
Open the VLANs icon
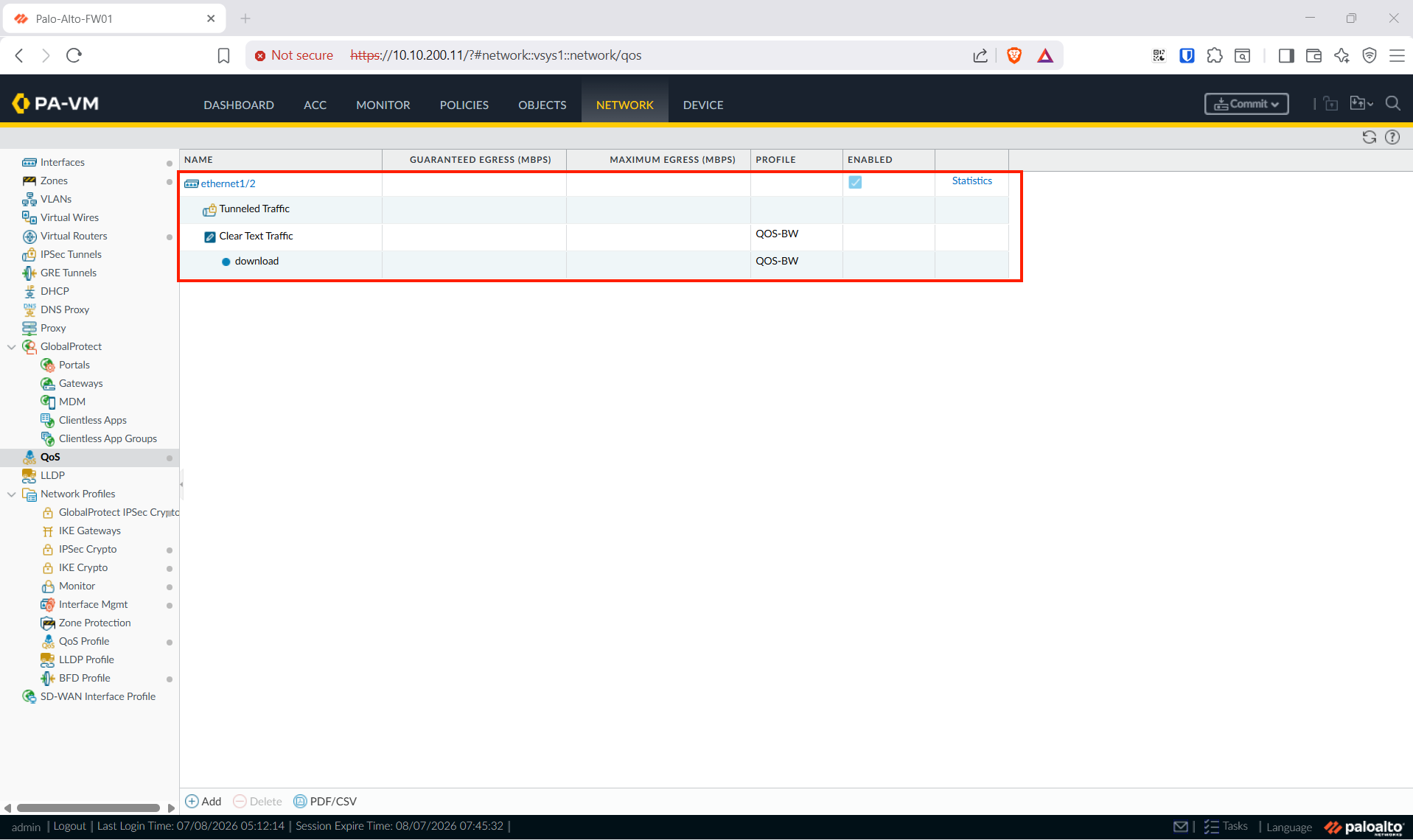(x=29, y=199)
